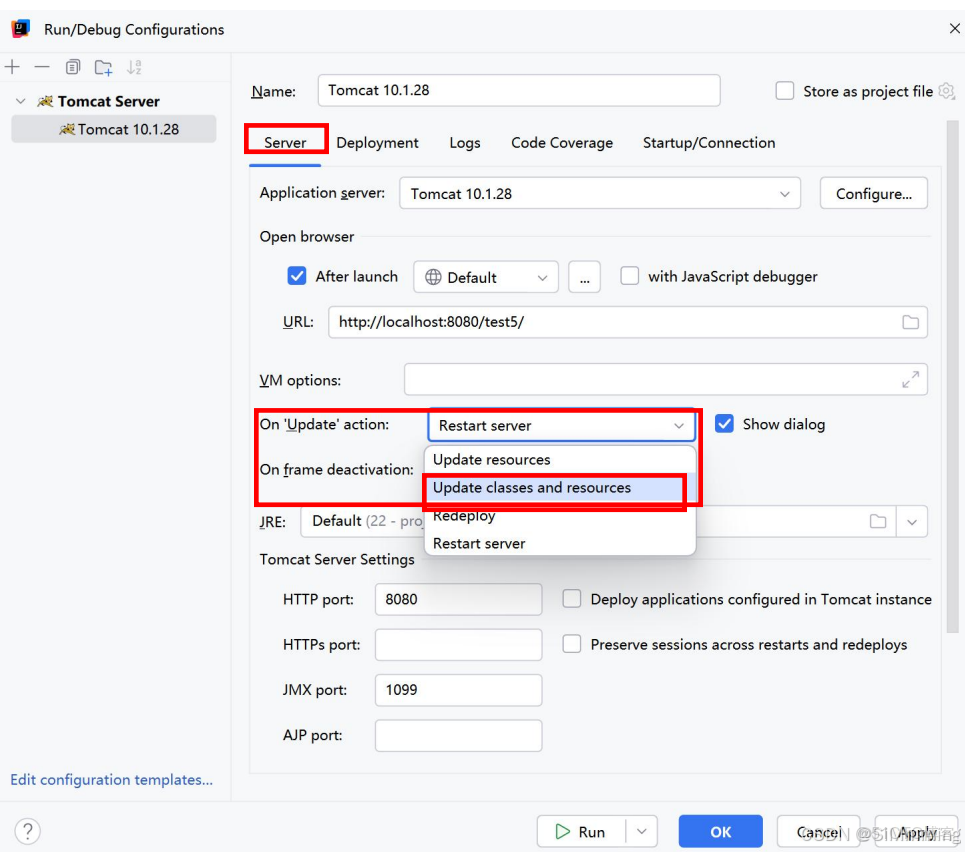Open the help question mark icon
The height and width of the screenshot is (852, 965).
pyautogui.click(x=28, y=831)
